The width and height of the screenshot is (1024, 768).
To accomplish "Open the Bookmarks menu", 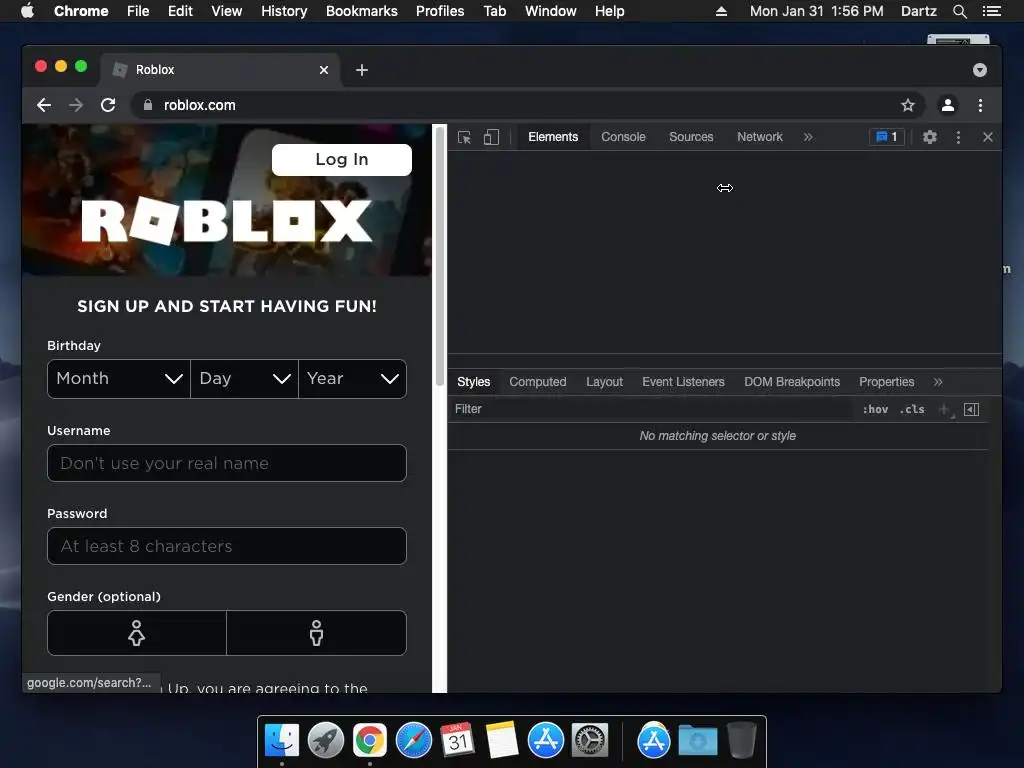I will [362, 11].
